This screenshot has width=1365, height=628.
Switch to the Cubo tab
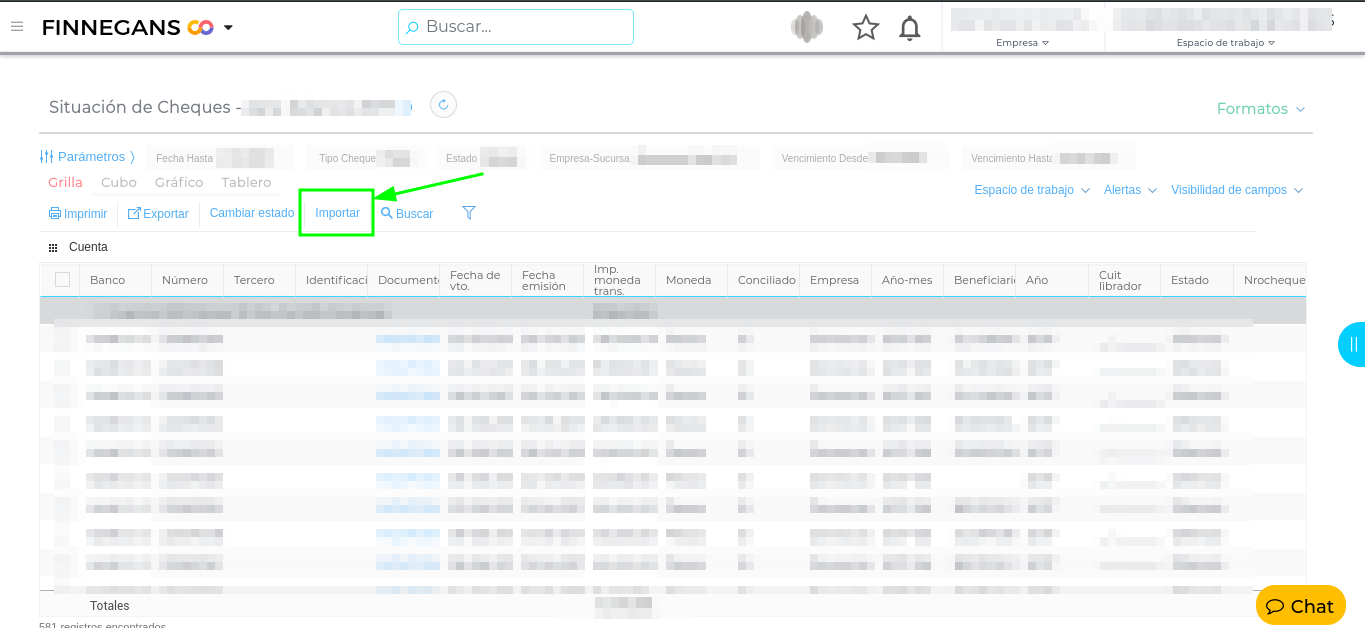coord(119,183)
